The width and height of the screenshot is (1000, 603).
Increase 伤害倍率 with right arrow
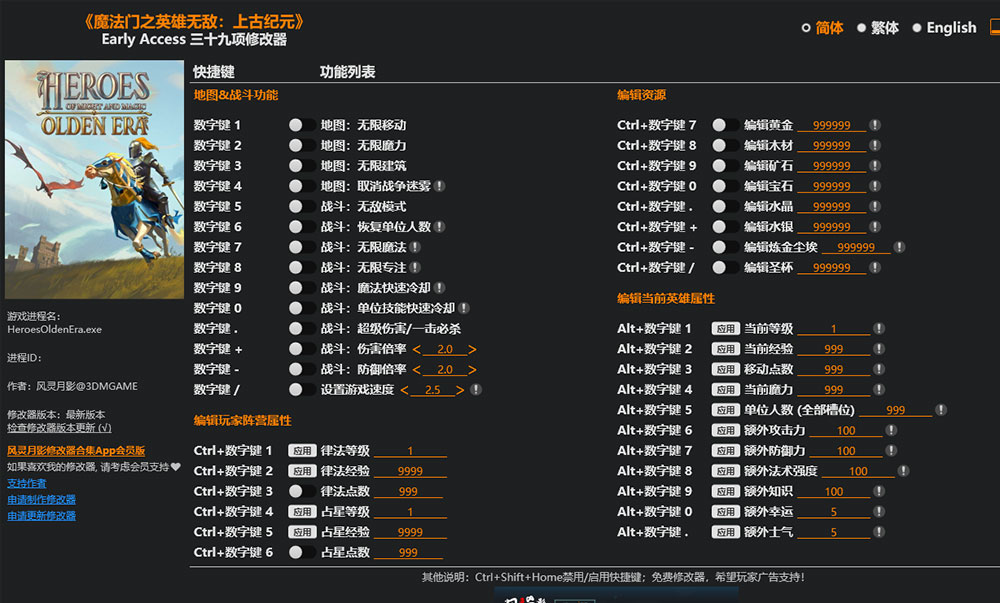tap(473, 349)
